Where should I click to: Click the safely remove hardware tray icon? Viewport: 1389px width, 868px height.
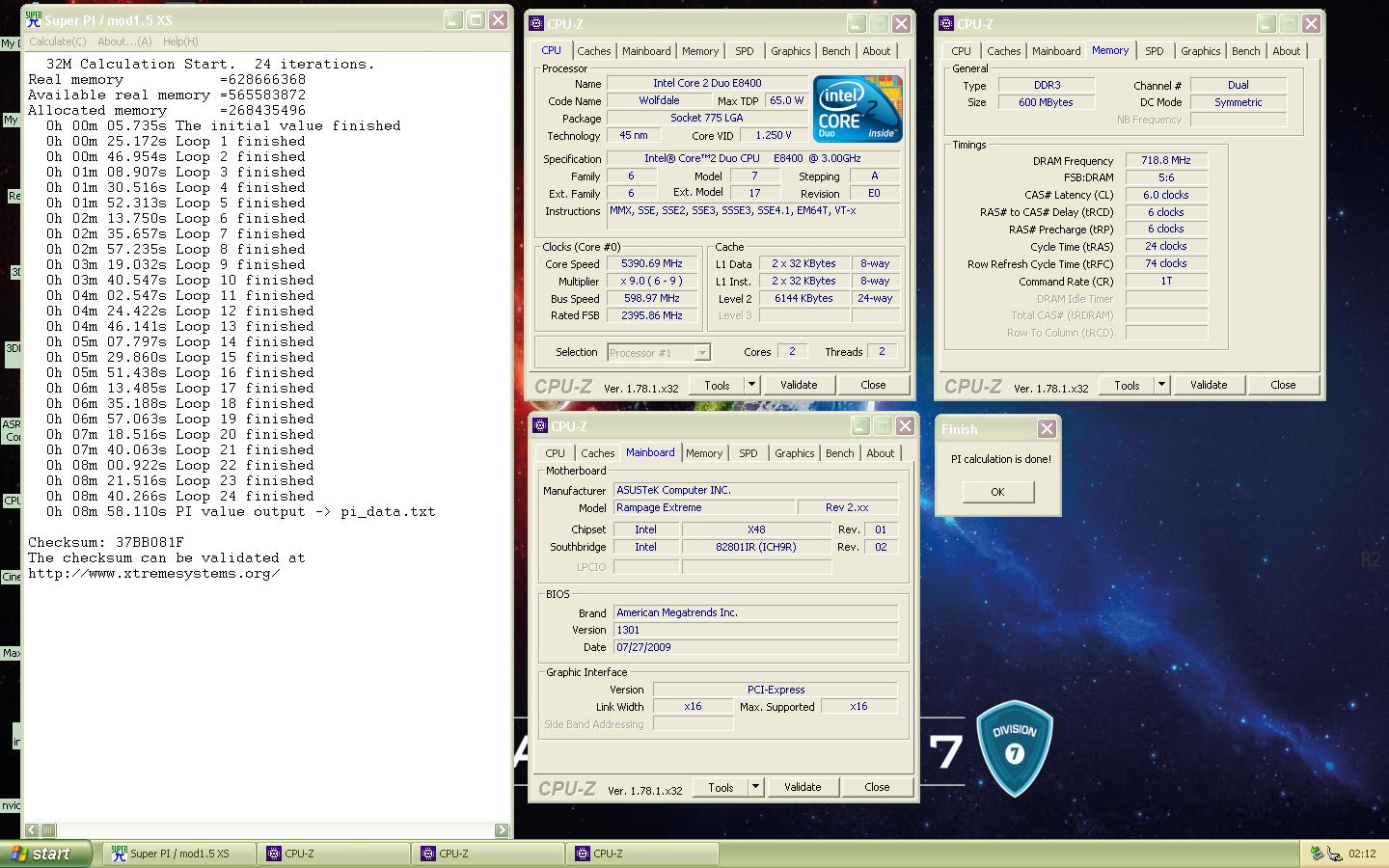[x=1317, y=854]
